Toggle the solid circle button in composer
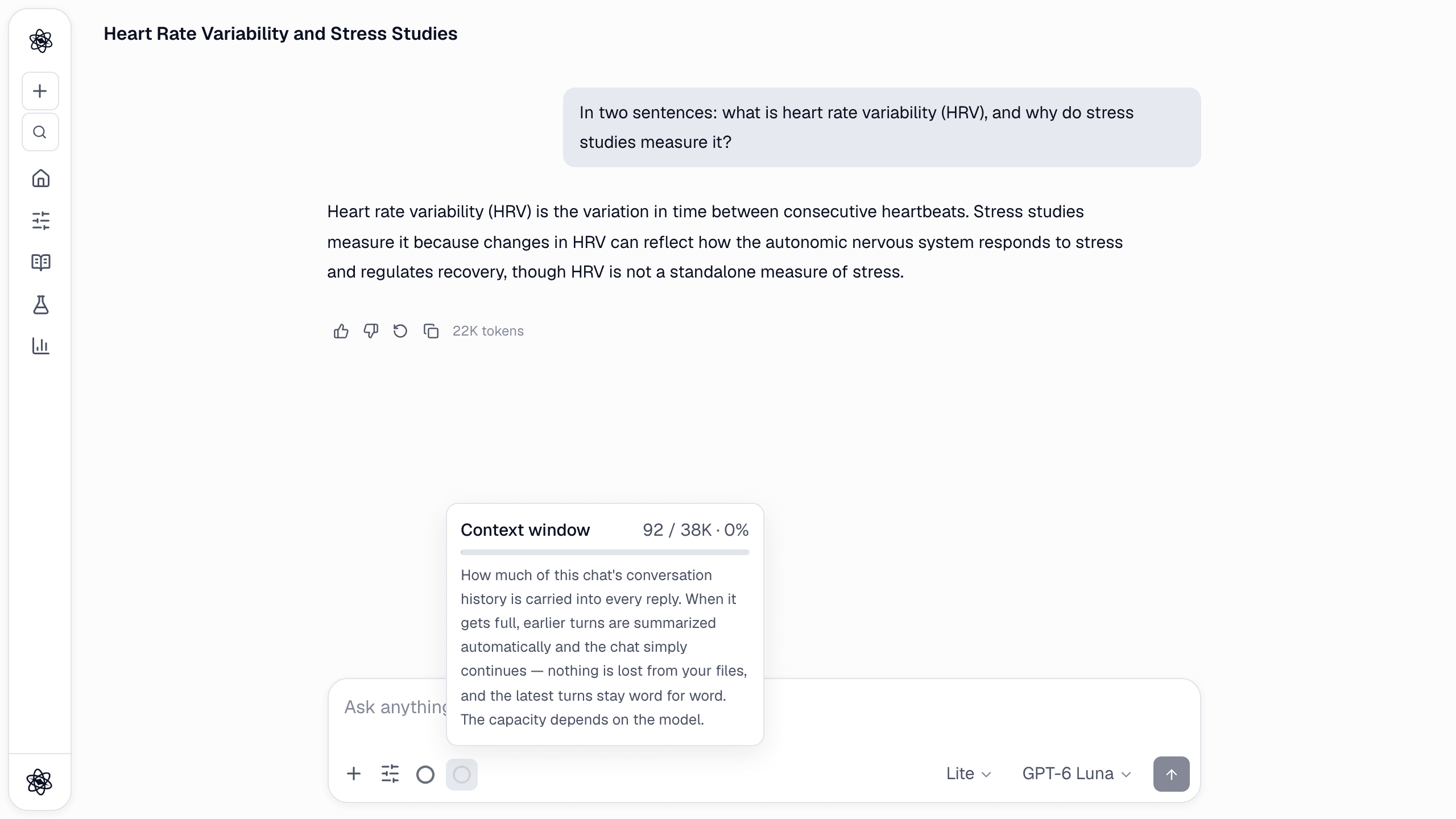The image size is (1456, 819). pyautogui.click(x=425, y=774)
